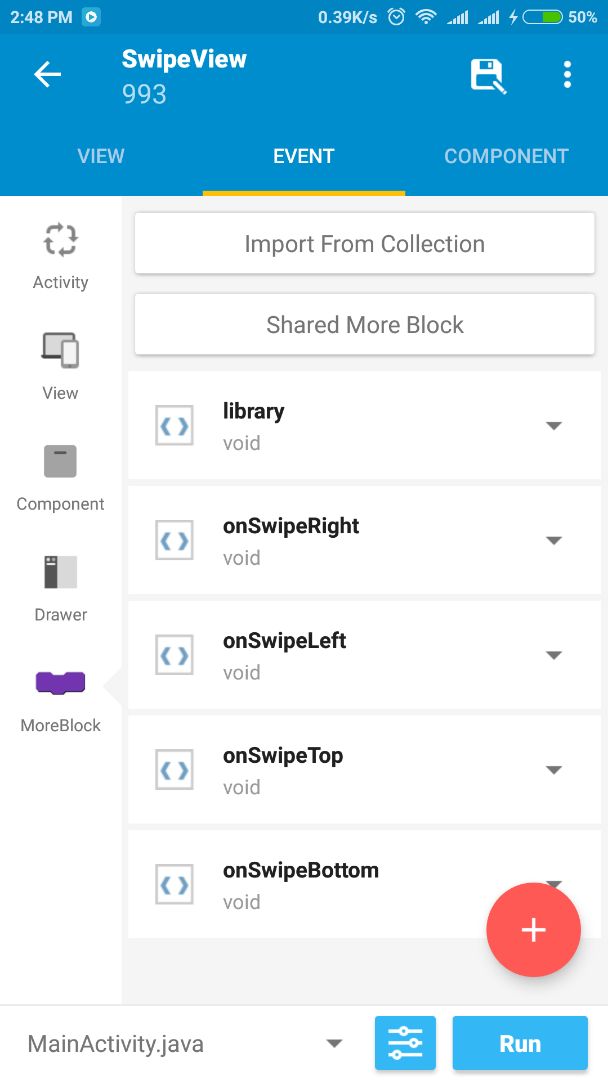This screenshot has height=1080, width=608.
Task: Open the save project icon
Action: [x=488, y=76]
